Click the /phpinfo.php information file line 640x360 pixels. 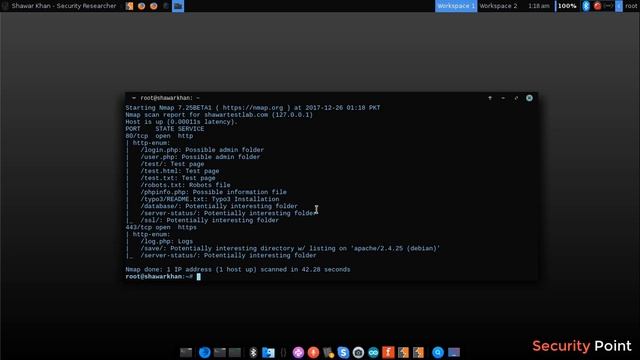(x=213, y=192)
